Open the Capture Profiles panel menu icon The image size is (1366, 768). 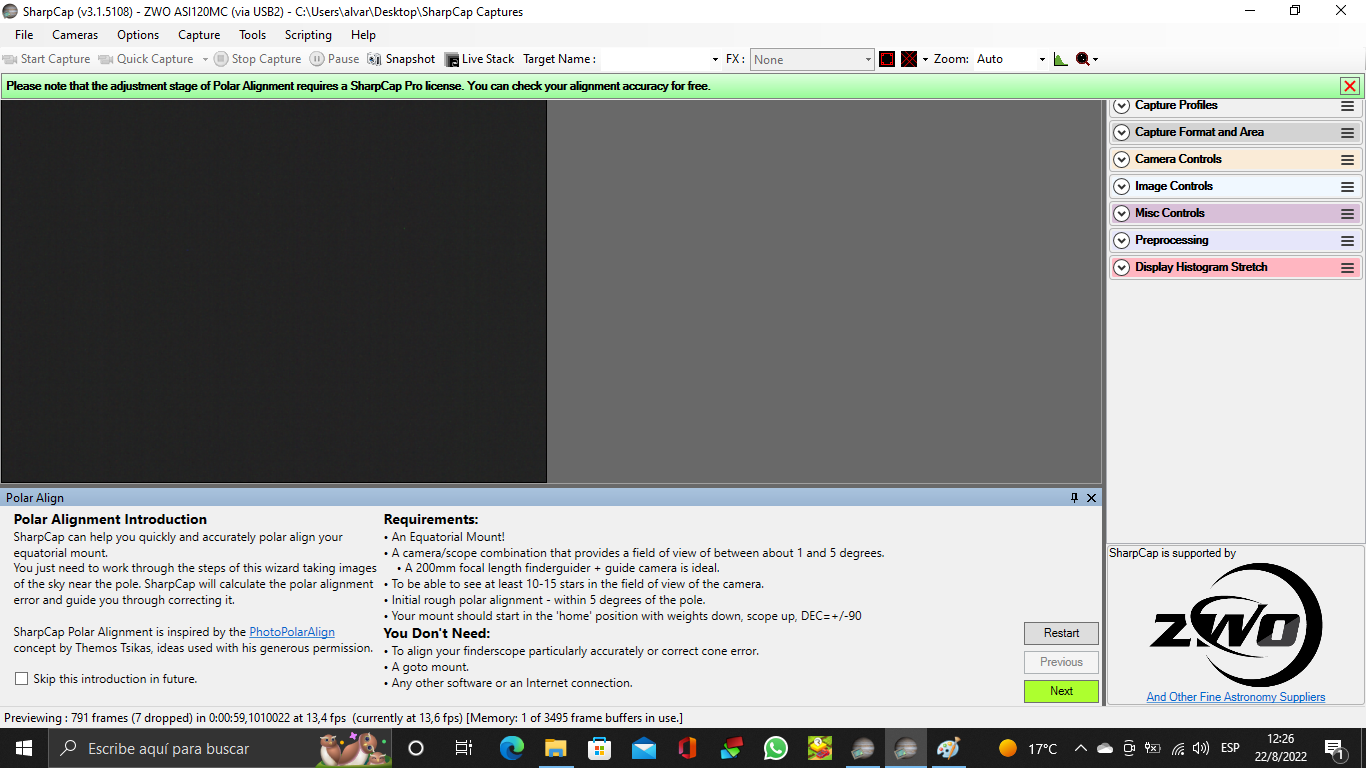tap(1348, 106)
